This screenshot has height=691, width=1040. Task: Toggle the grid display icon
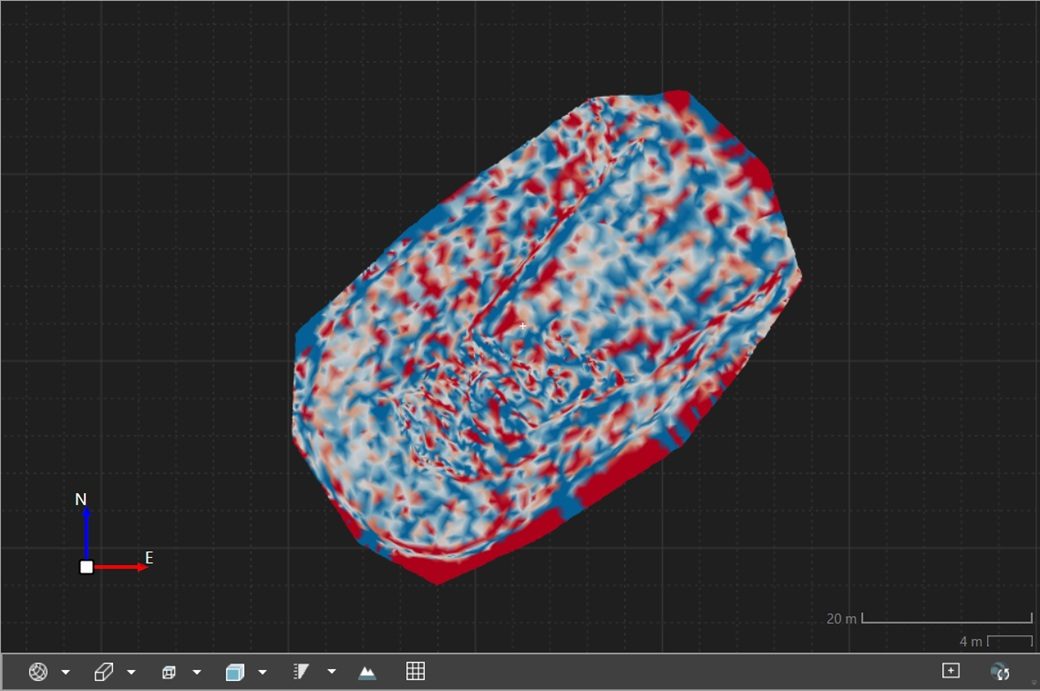click(x=416, y=671)
